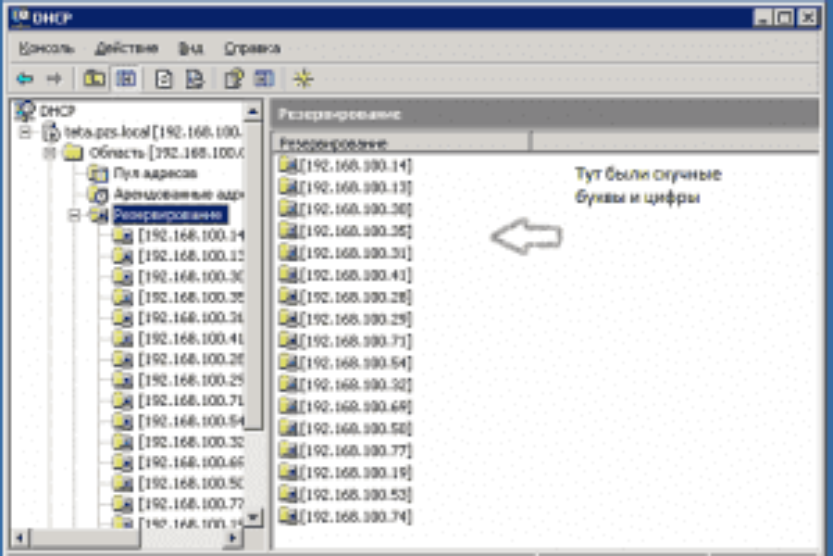Click the Область folder icon in tree
This screenshot has height=556, width=833.
pyautogui.click(x=73, y=153)
